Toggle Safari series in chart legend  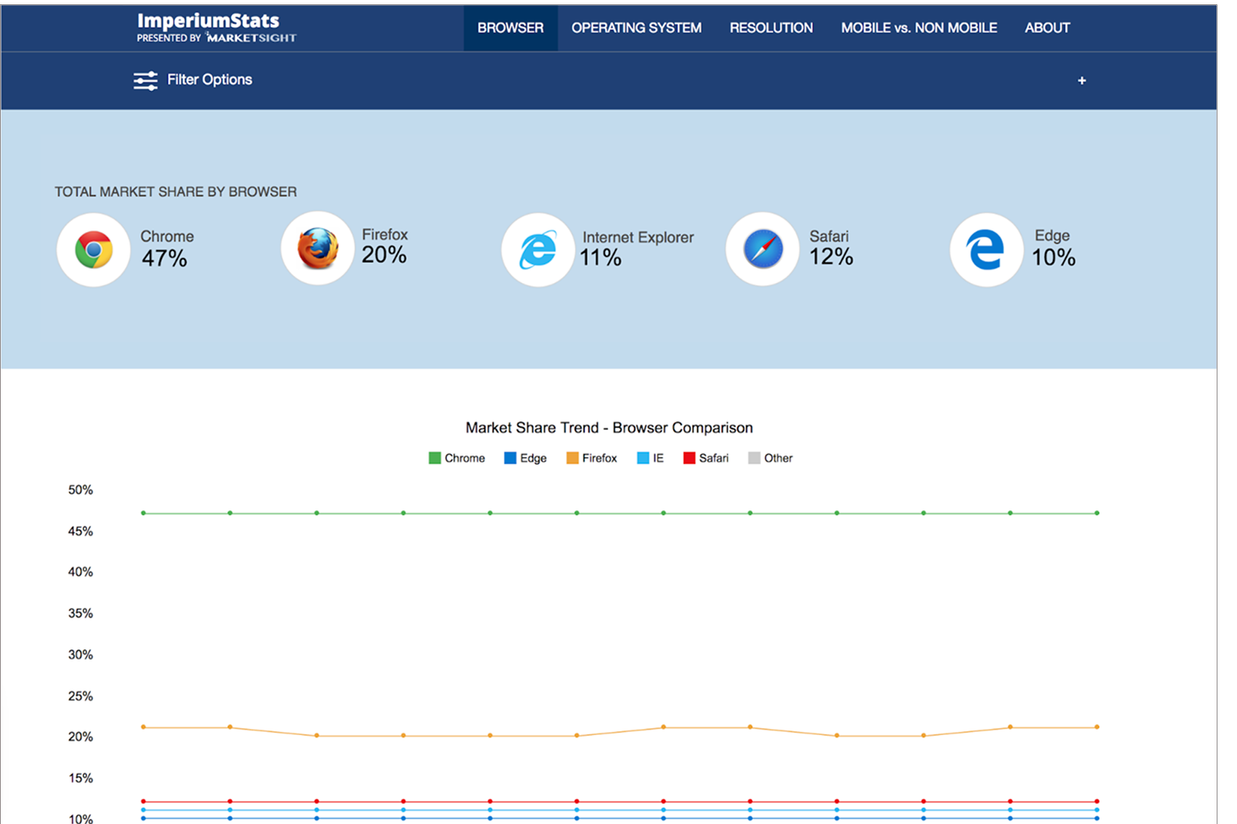[706, 458]
